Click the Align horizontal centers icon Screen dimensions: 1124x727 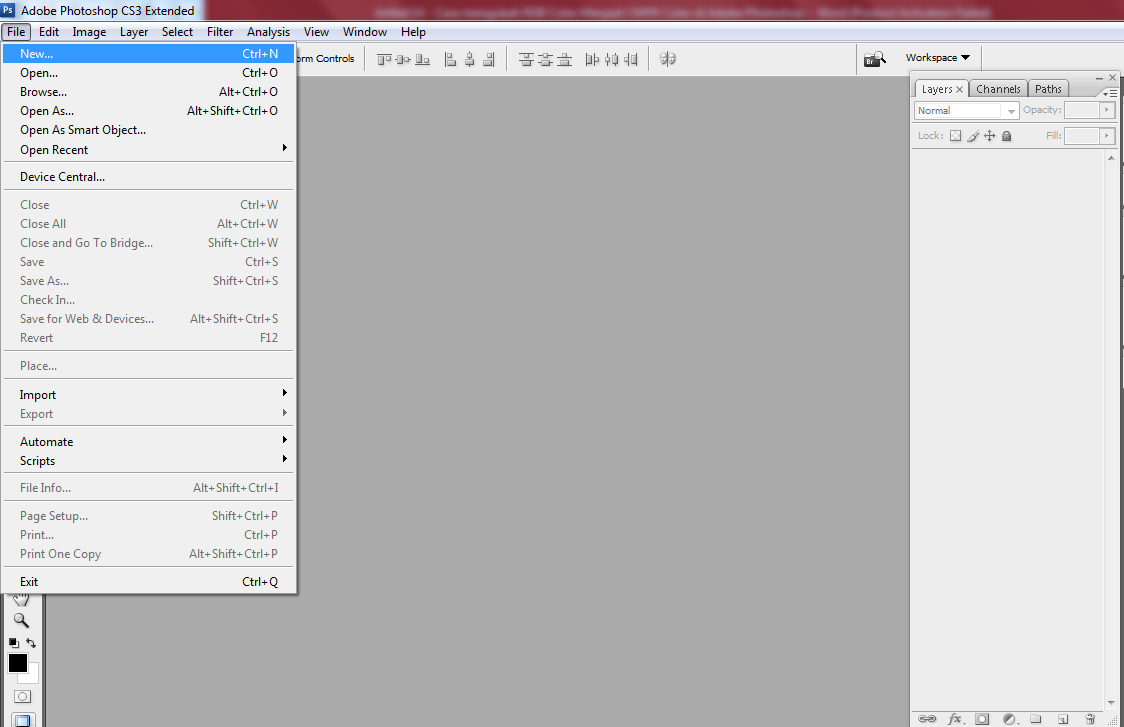(x=470, y=60)
